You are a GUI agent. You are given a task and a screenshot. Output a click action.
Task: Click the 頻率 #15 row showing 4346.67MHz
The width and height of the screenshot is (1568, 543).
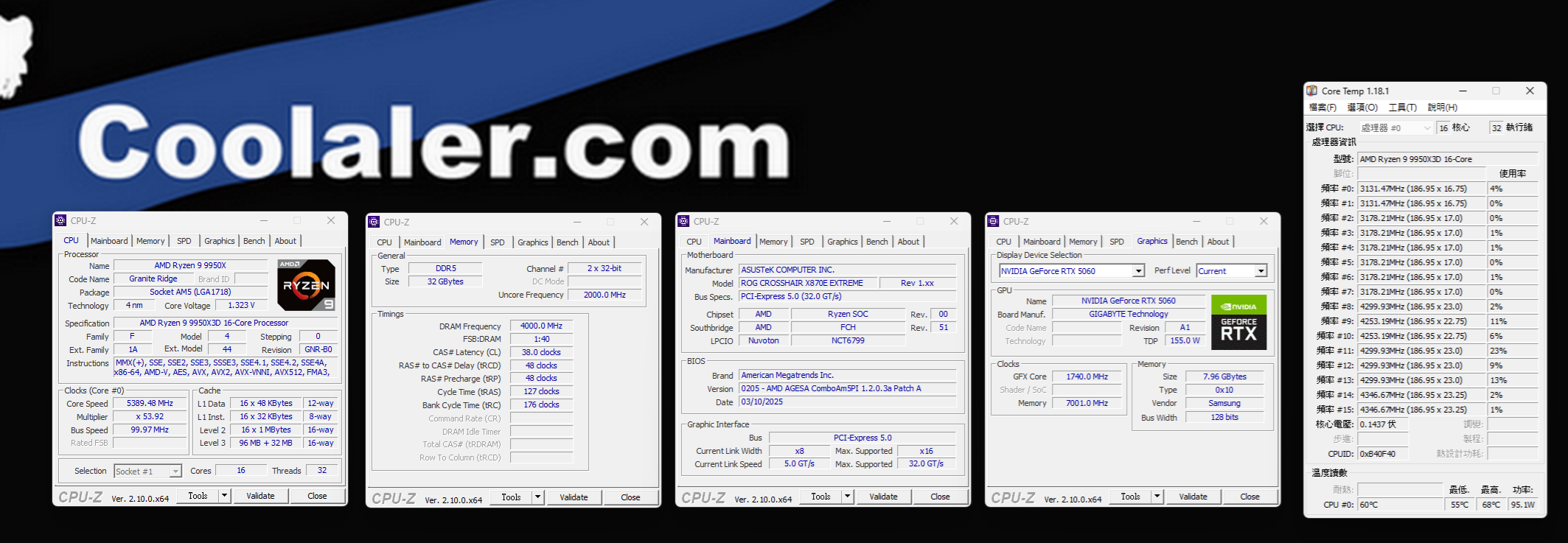click(x=1422, y=410)
